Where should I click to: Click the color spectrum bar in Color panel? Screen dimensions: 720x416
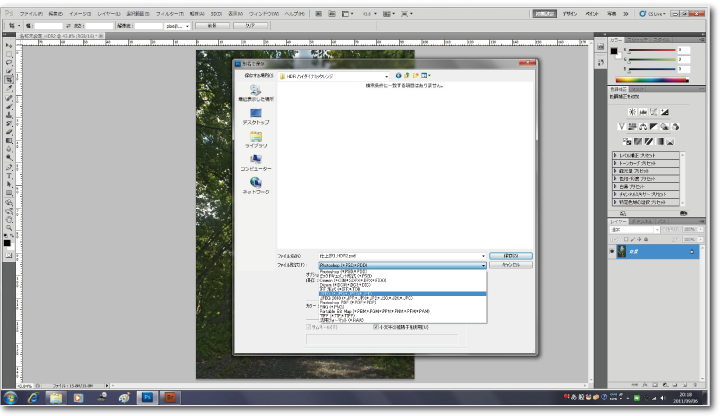pos(652,79)
